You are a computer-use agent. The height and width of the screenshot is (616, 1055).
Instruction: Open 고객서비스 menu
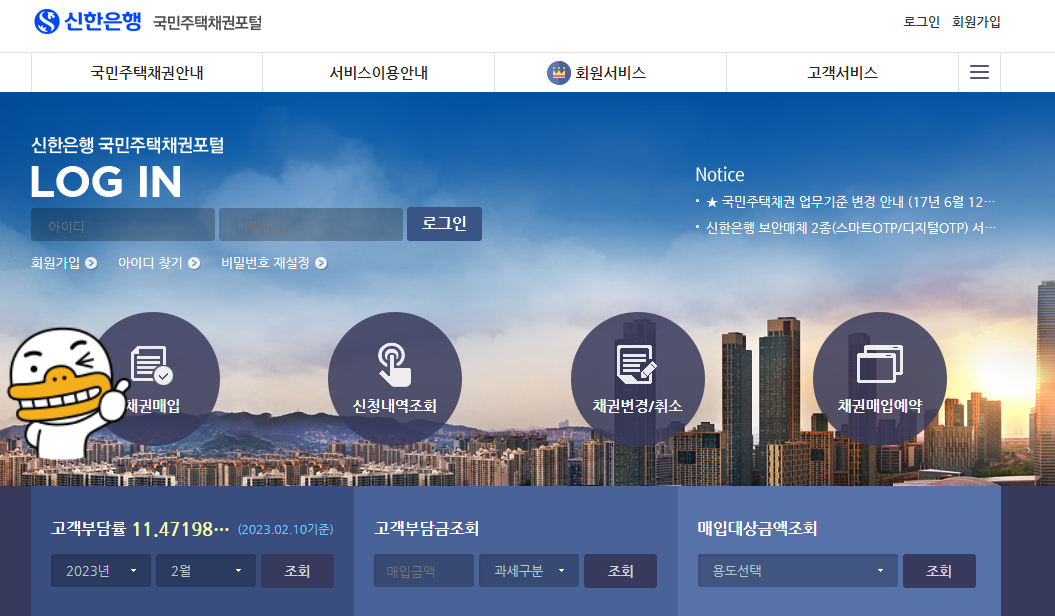pos(842,73)
